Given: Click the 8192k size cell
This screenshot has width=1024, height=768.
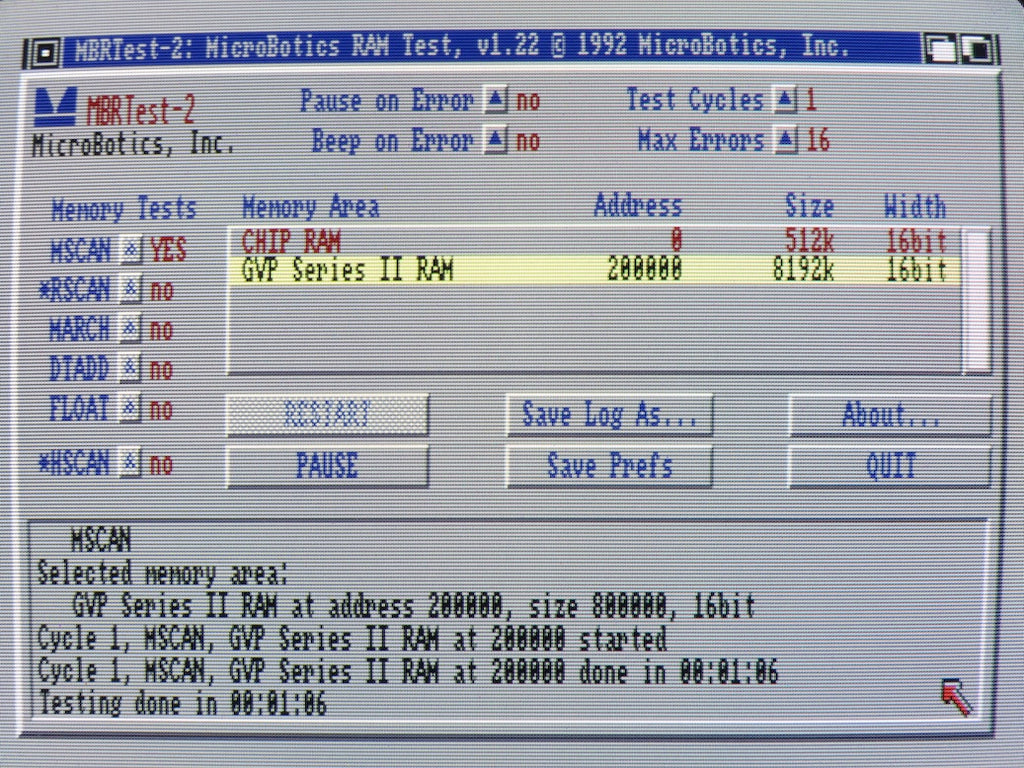Looking at the screenshot, I should coord(803,270).
